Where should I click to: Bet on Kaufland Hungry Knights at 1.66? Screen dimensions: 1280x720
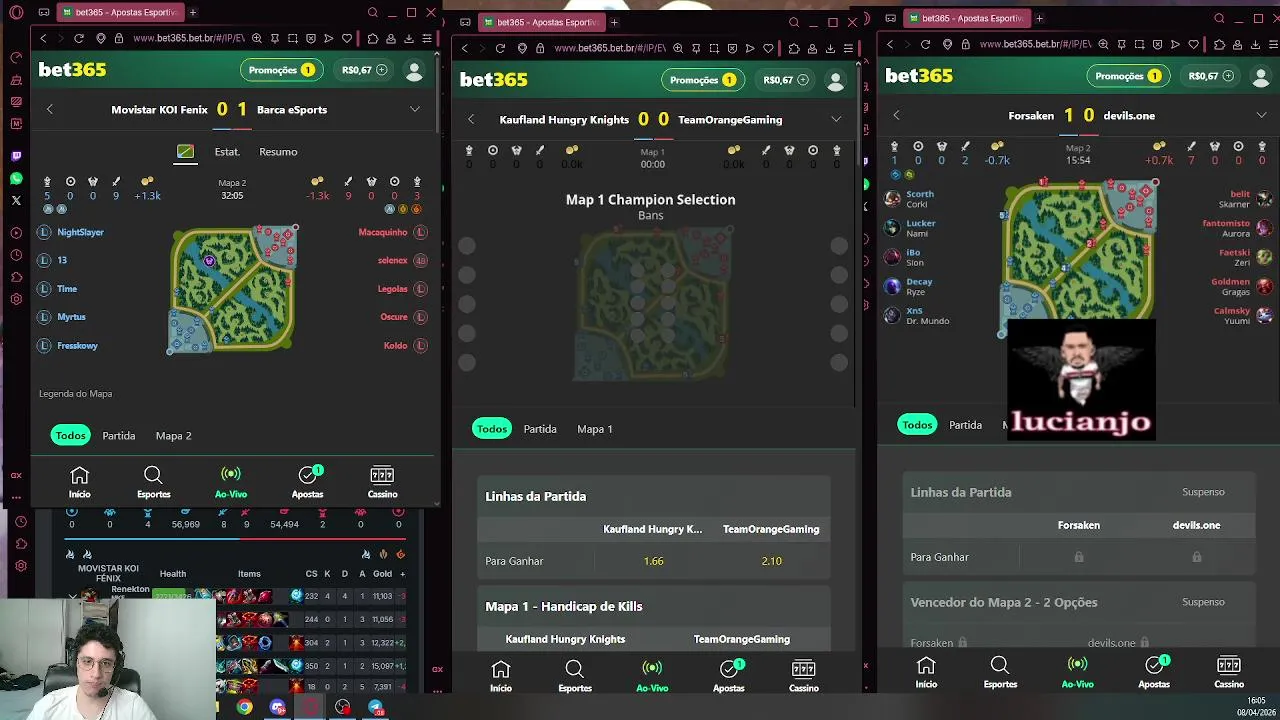(653, 561)
